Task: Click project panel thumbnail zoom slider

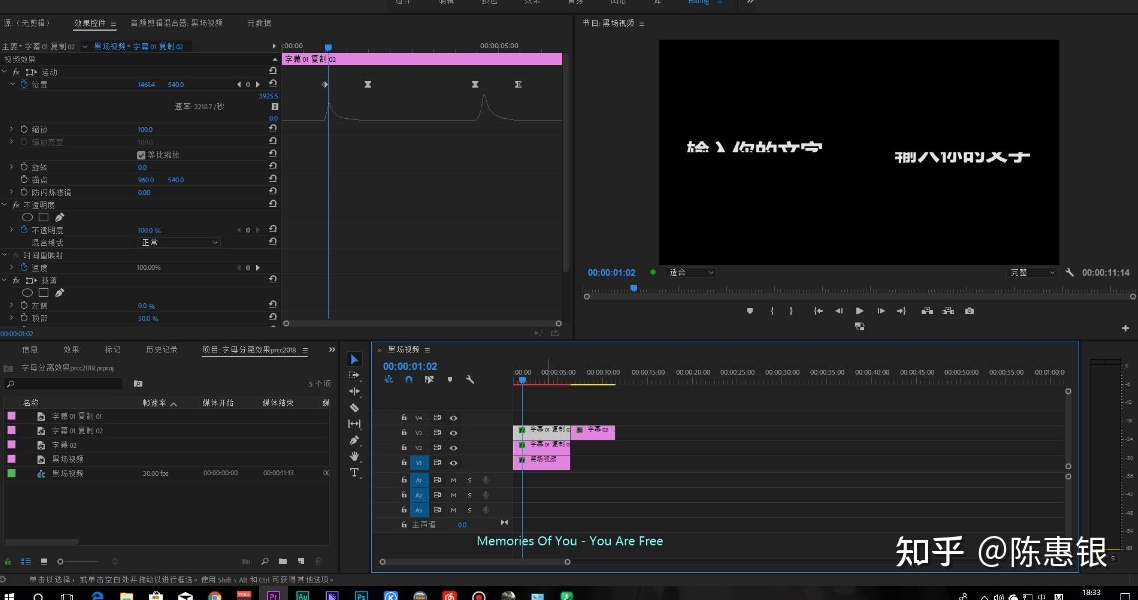Action: point(78,562)
